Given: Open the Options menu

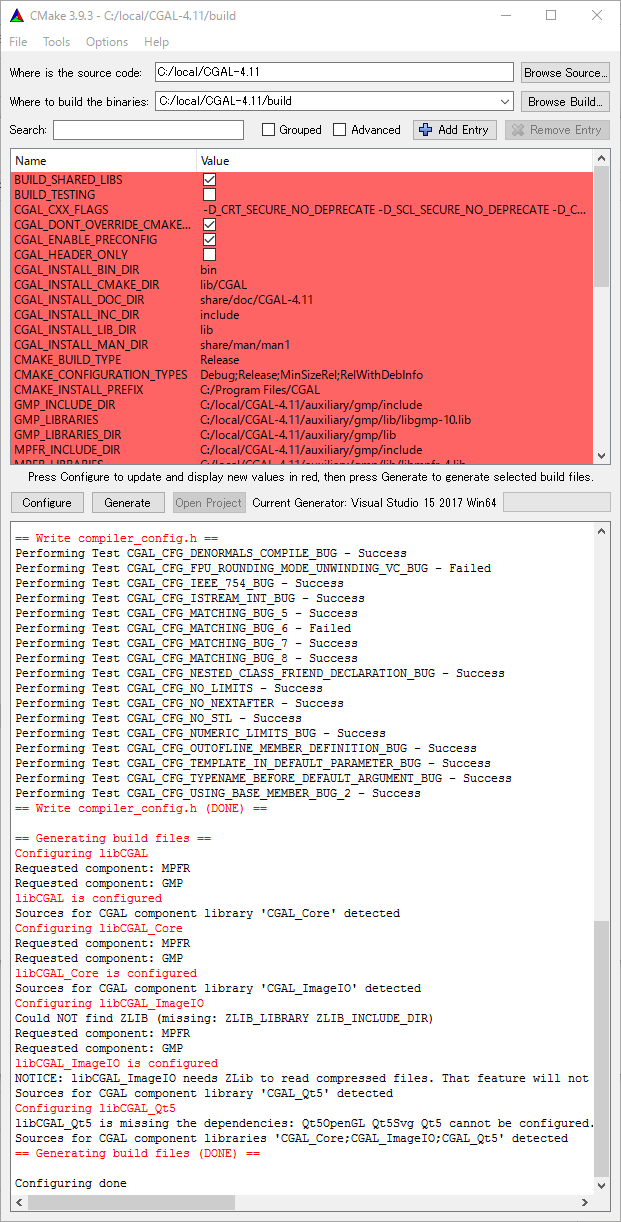Looking at the screenshot, I should point(107,42).
